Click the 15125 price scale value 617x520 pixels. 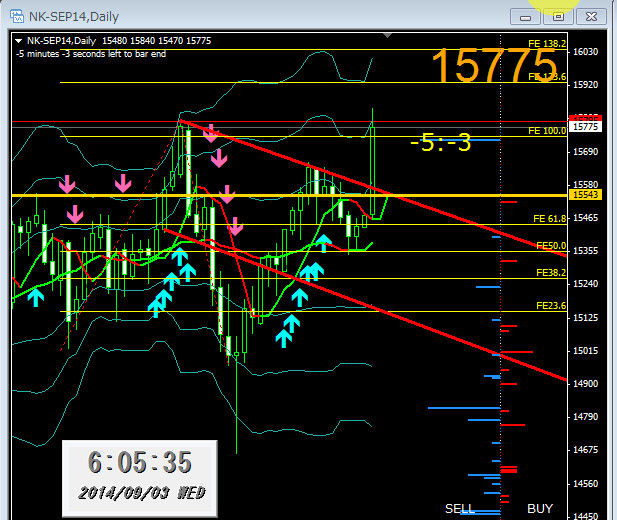coord(586,318)
